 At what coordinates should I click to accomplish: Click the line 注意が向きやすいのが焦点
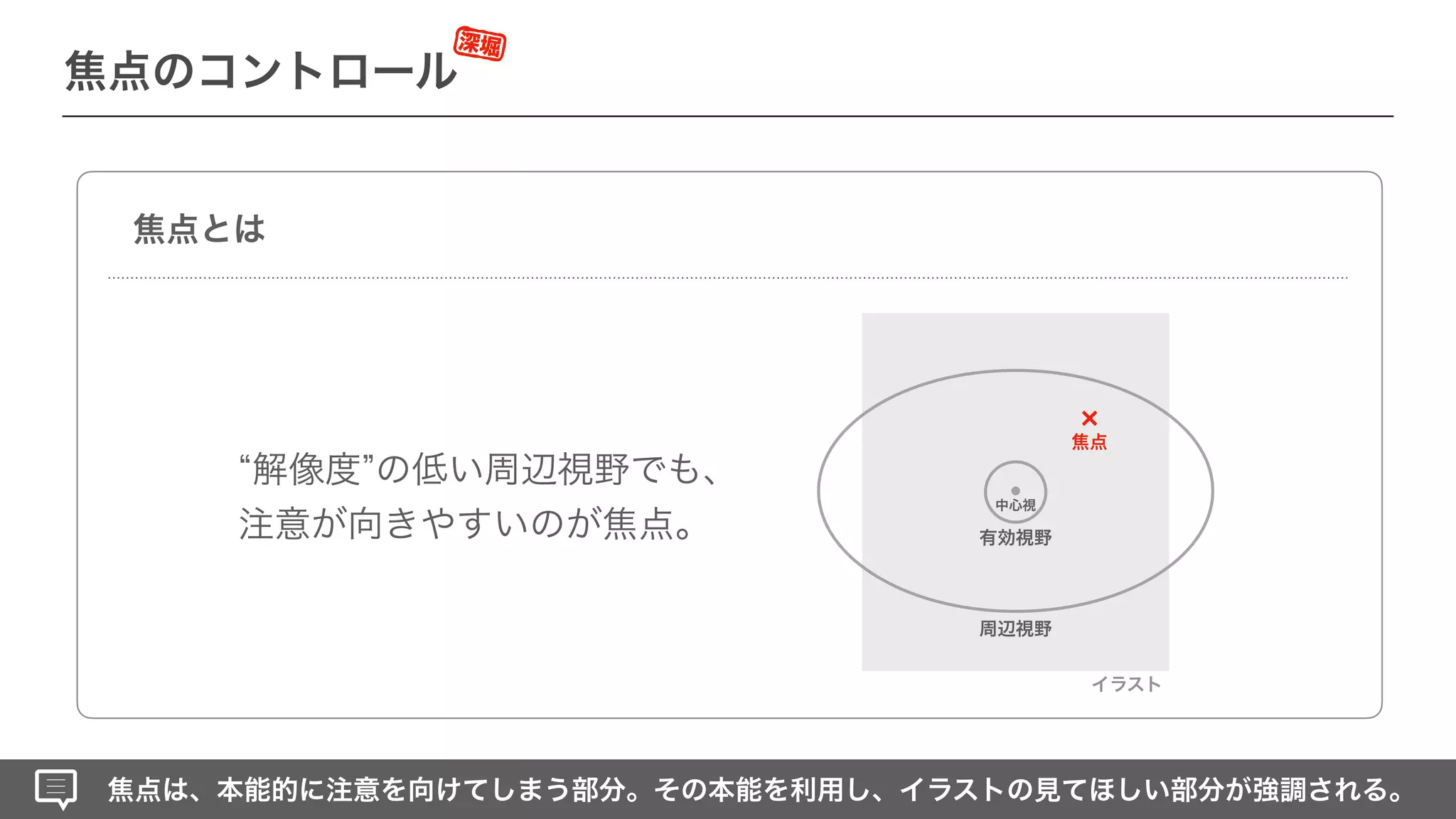tap(466, 523)
